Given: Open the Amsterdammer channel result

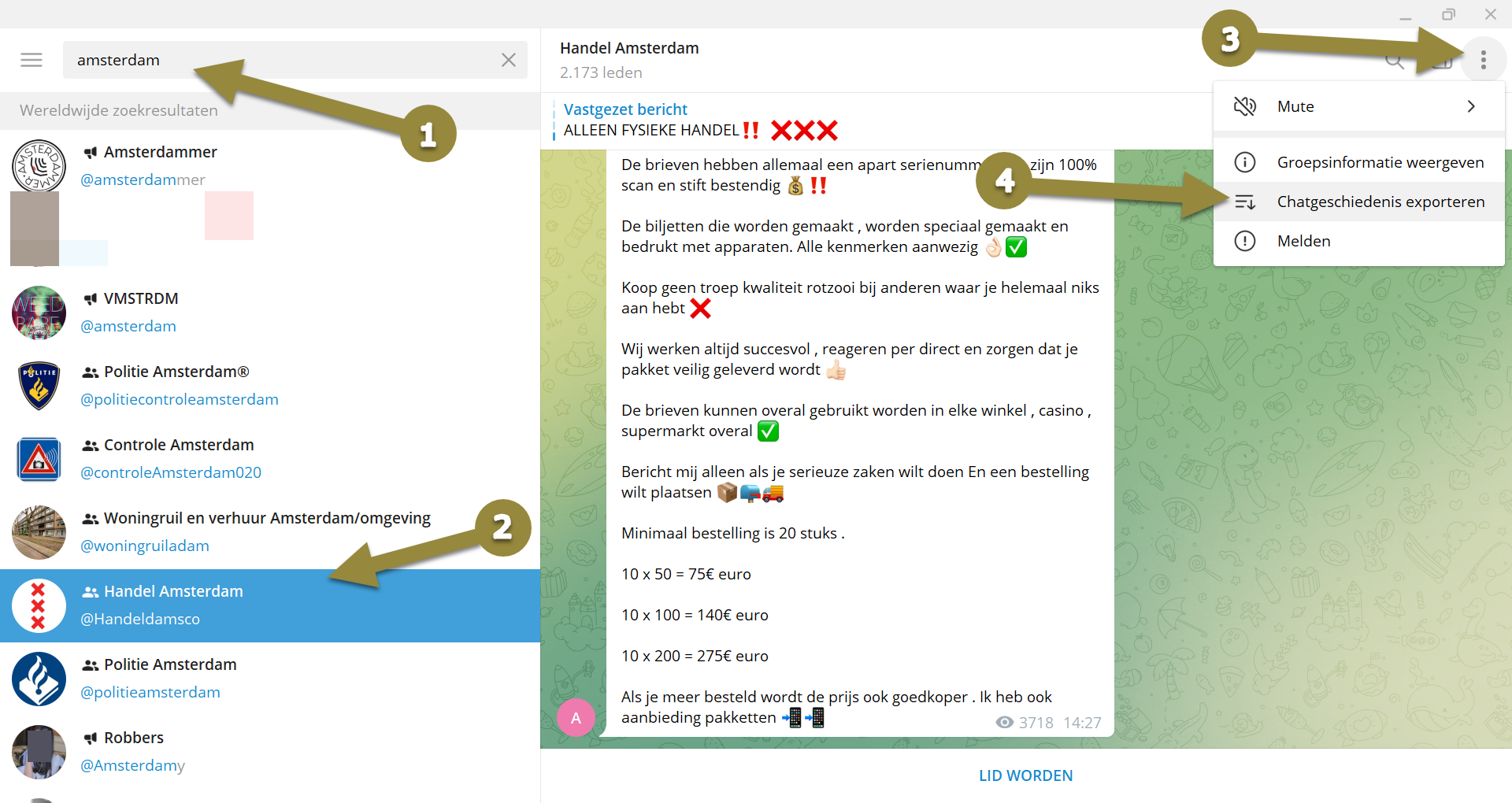Looking at the screenshot, I should pyautogui.click(x=270, y=166).
